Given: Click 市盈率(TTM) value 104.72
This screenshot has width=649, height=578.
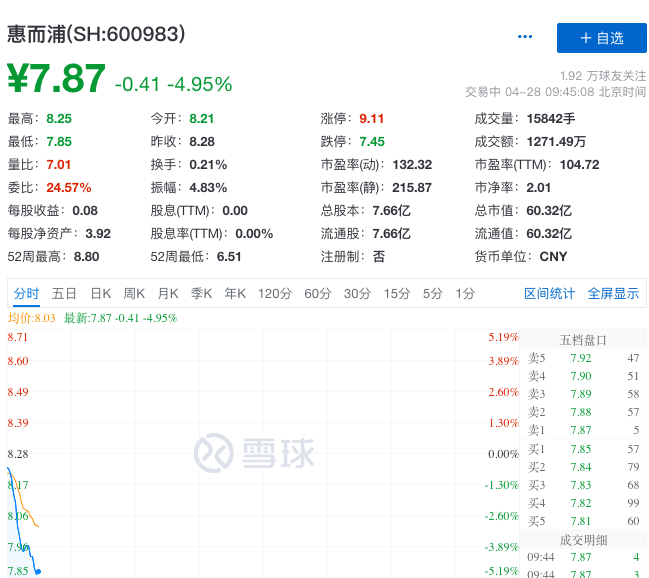Looking at the screenshot, I should click(x=579, y=165).
